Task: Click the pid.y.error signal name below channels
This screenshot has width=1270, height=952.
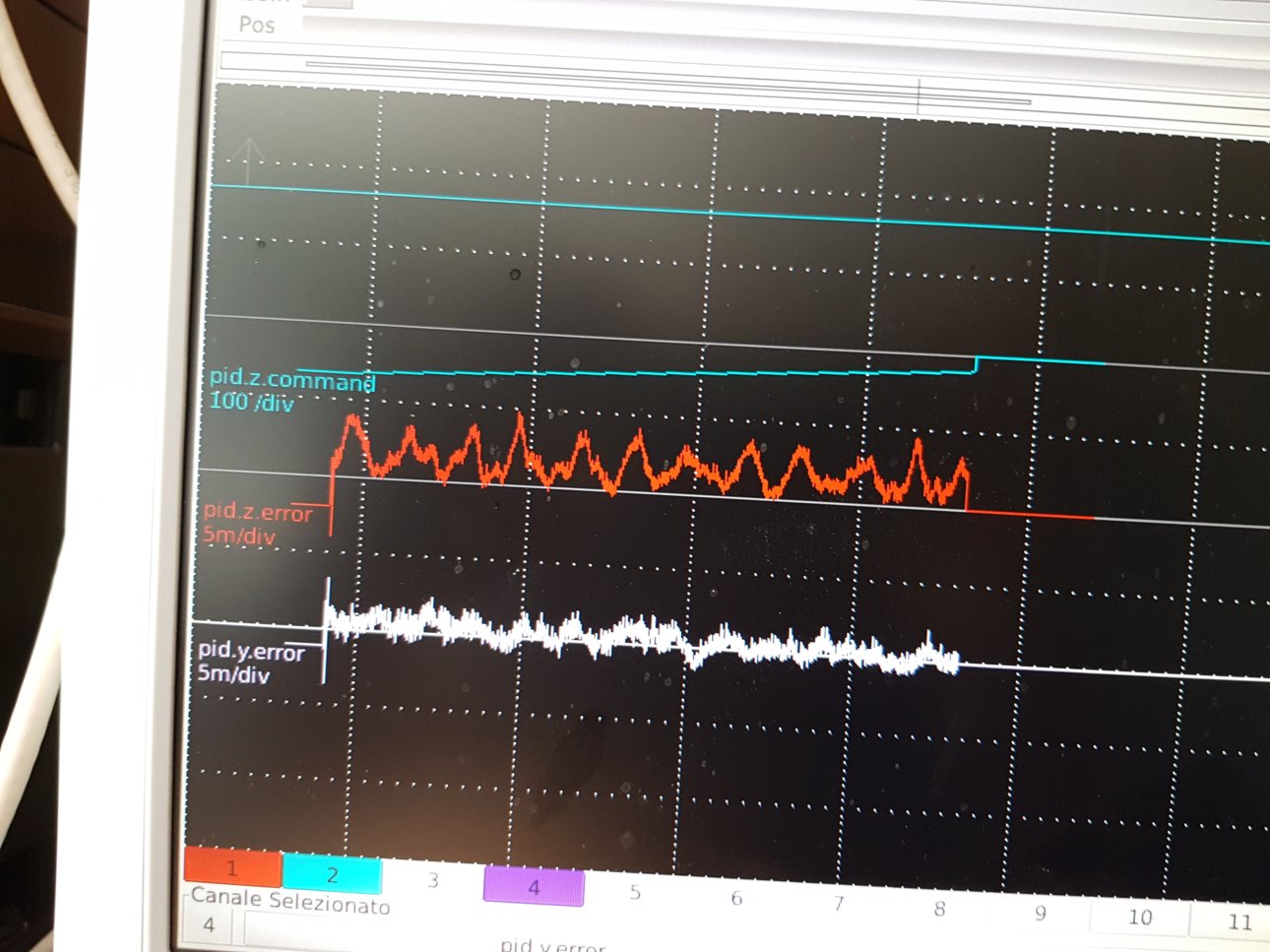Action: pyautogui.click(x=552, y=945)
